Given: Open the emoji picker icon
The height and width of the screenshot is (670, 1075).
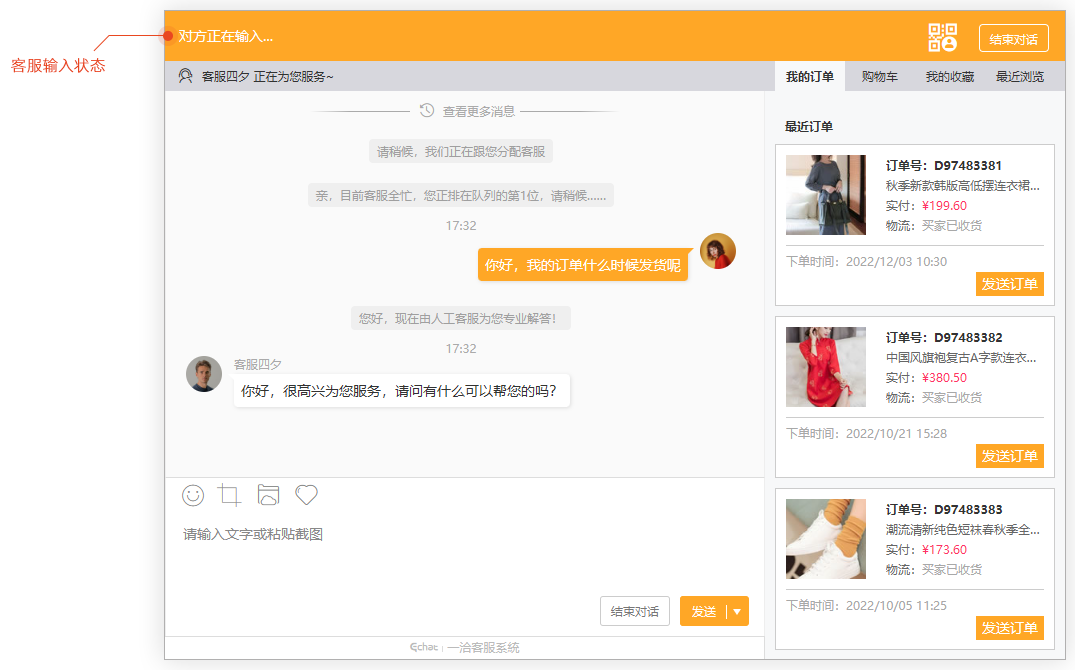Looking at the screenshot, I should (x=193, y=495).
